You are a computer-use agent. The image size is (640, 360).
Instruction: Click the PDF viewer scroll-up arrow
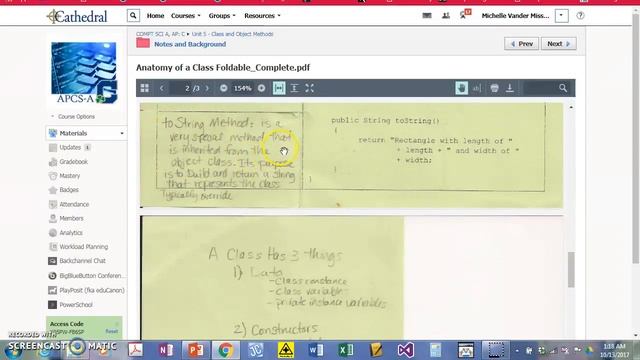571,107
